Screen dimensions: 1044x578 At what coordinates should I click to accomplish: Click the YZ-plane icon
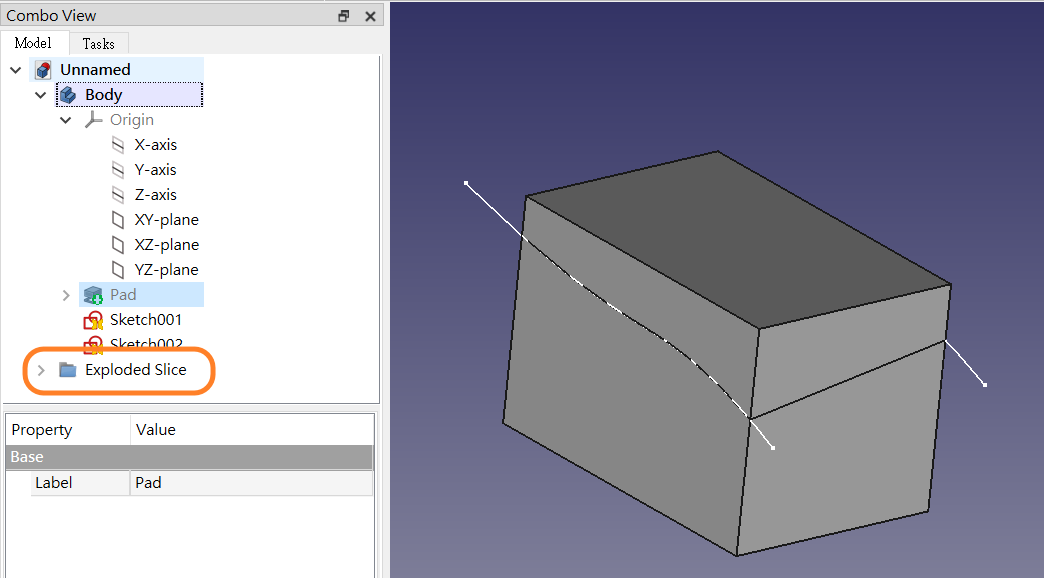[118, 270]
